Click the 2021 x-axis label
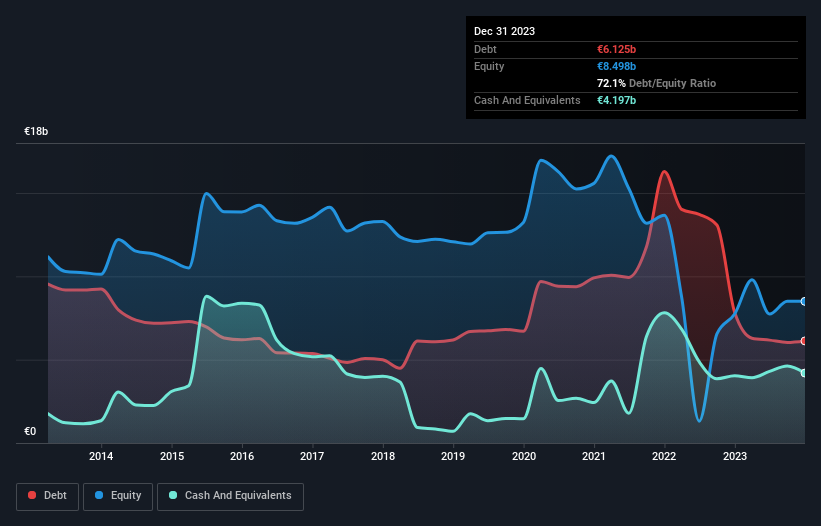The width and height of the screenshot is (821, 526). pos(594,456)
